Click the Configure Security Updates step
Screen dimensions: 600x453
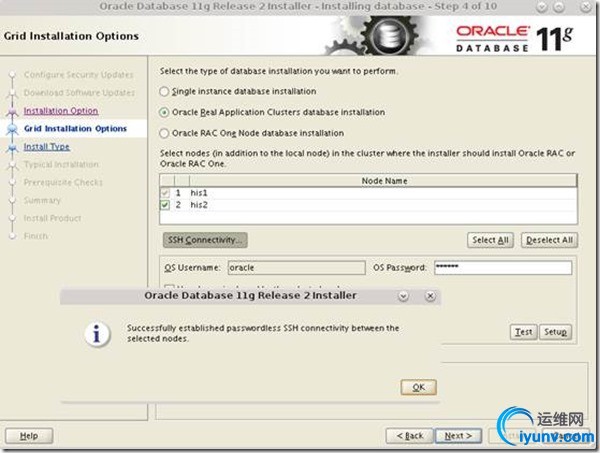[x=78, y=75]
